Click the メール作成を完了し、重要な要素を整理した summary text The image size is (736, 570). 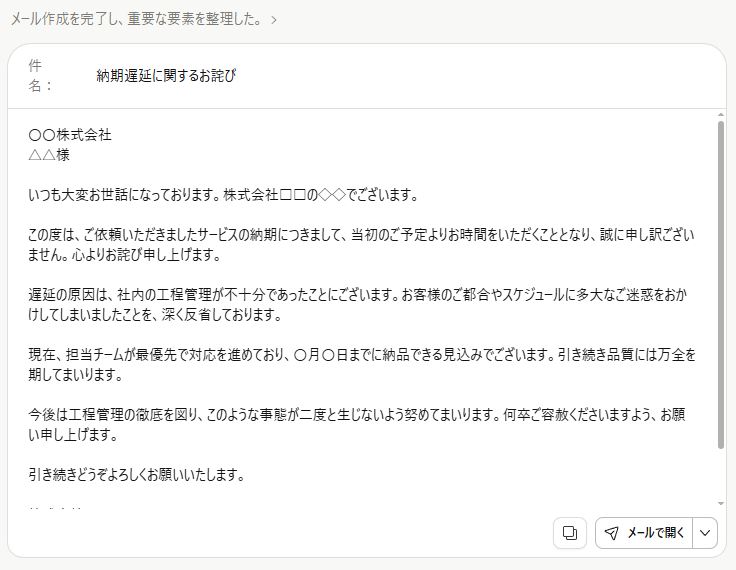coord(138,19)
